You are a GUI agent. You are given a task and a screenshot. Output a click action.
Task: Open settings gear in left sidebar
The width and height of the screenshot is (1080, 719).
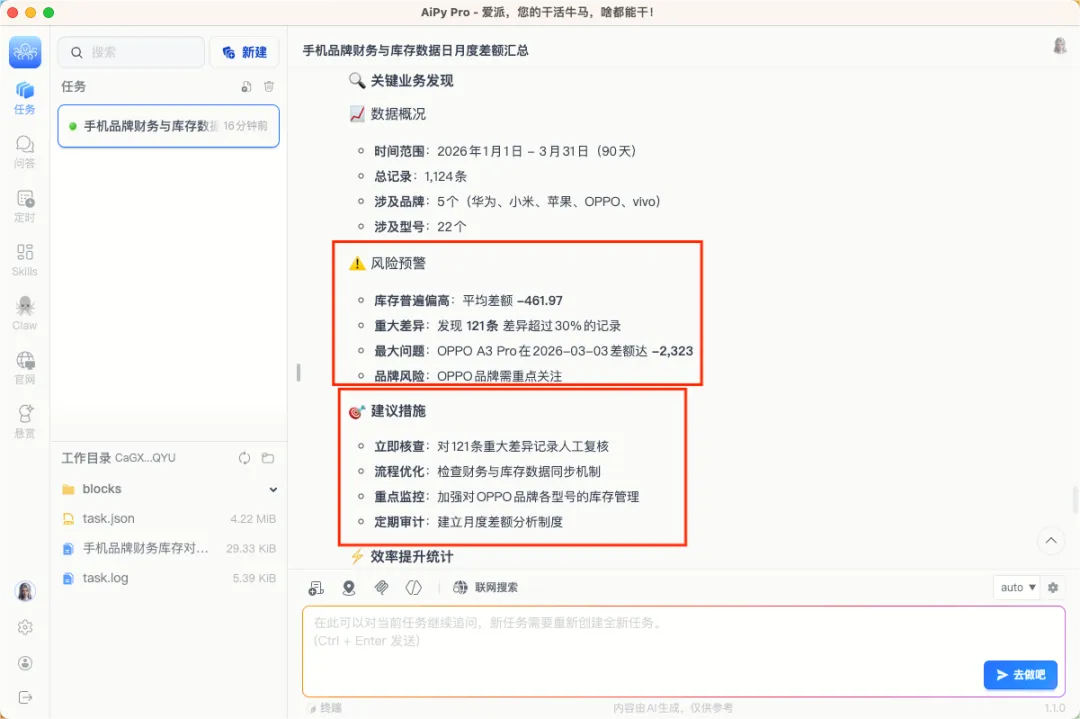point(25,627)
